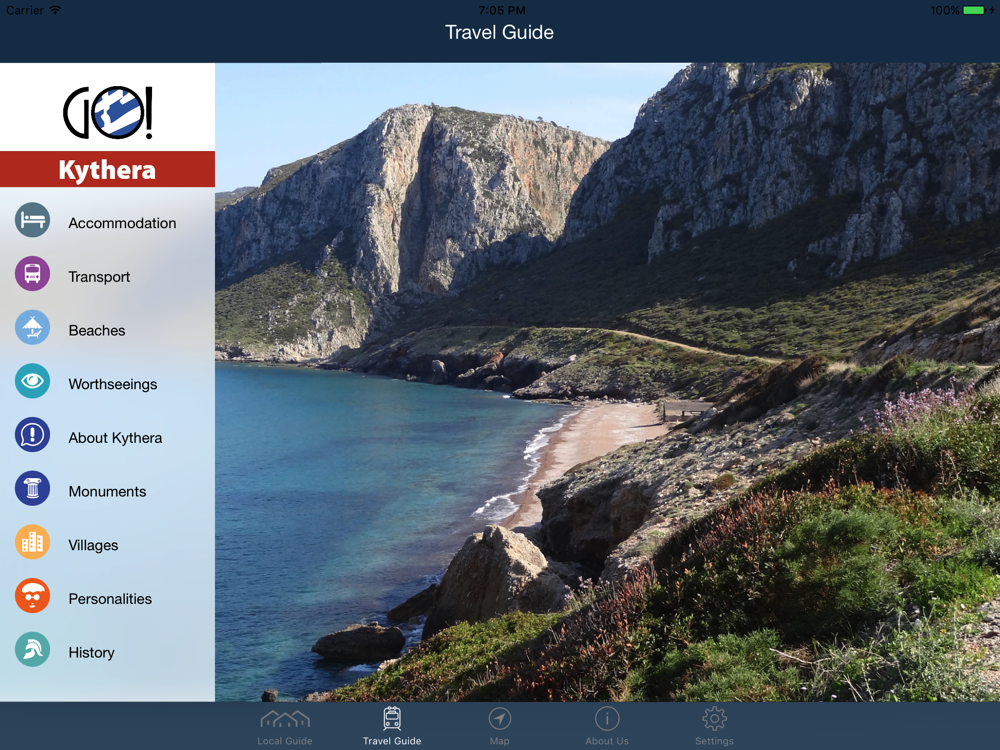Open the Personalities label

[110, 599]
